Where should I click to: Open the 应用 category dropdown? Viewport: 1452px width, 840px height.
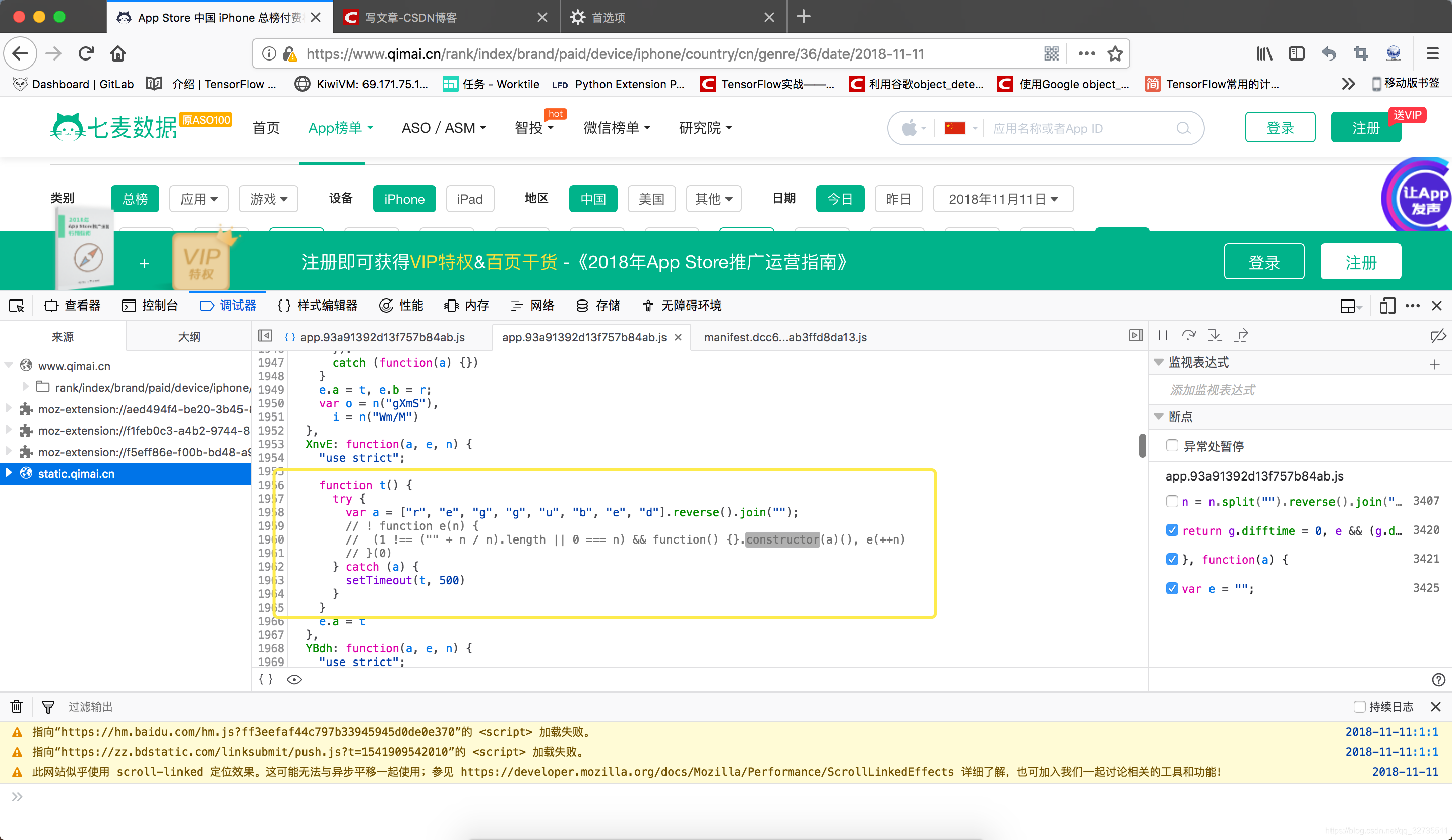click(199, 199)
